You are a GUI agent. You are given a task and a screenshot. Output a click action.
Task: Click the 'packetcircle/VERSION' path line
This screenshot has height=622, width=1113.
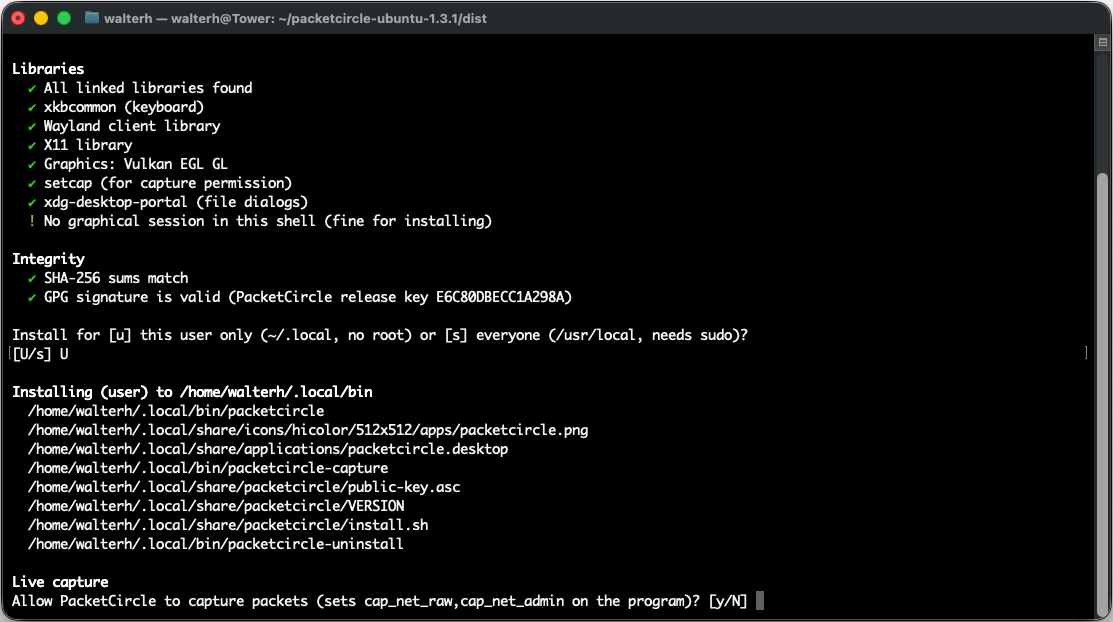216,506
